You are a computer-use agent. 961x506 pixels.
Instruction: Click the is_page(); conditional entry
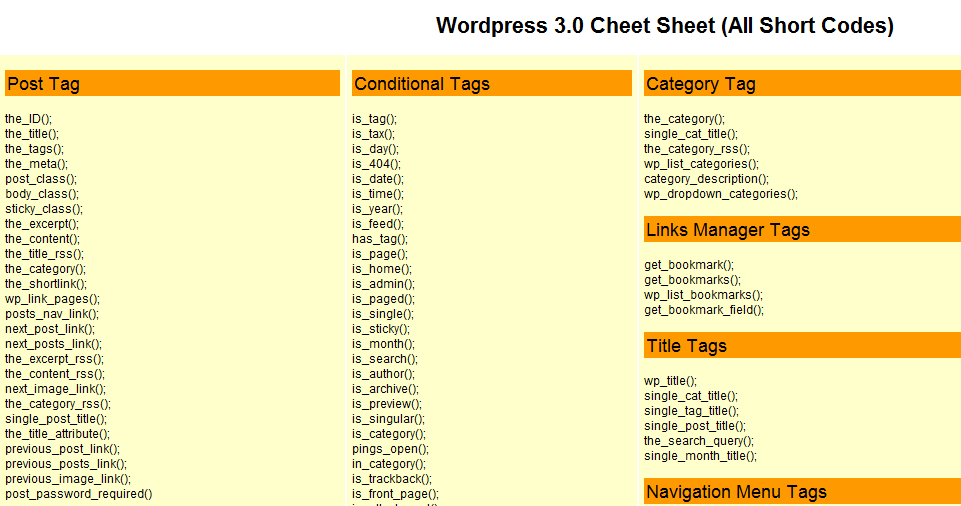coord(380,254)
